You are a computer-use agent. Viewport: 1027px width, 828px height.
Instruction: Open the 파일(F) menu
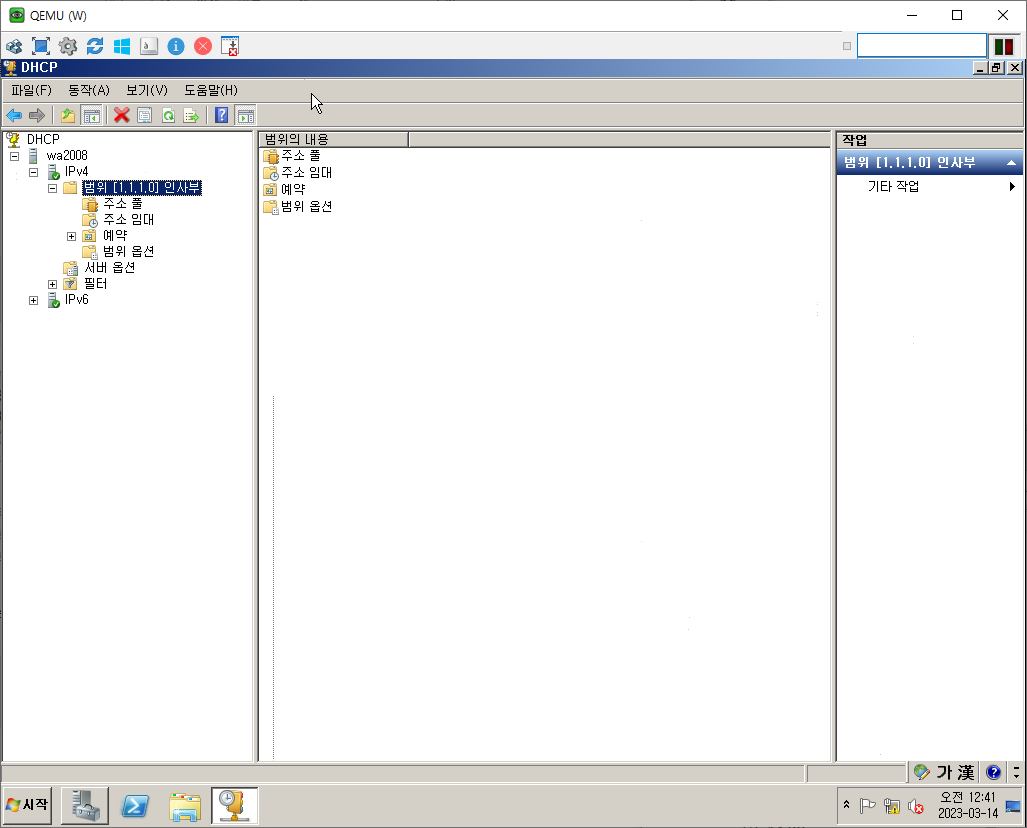31,90
